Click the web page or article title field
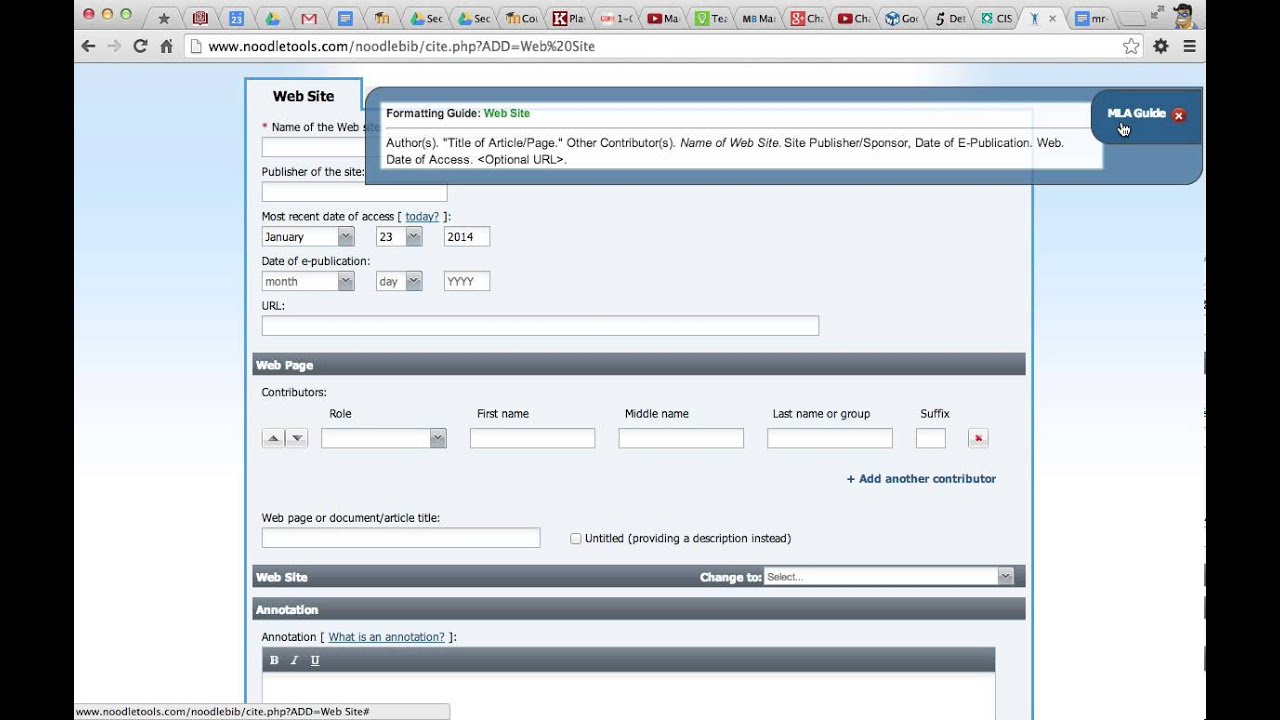1280x720 pixels. 401,538
